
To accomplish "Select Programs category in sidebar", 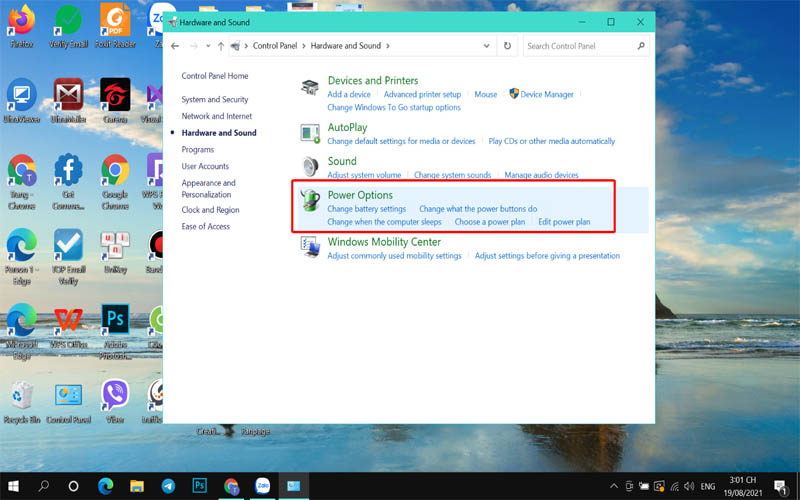I will (x=197, y=149).
